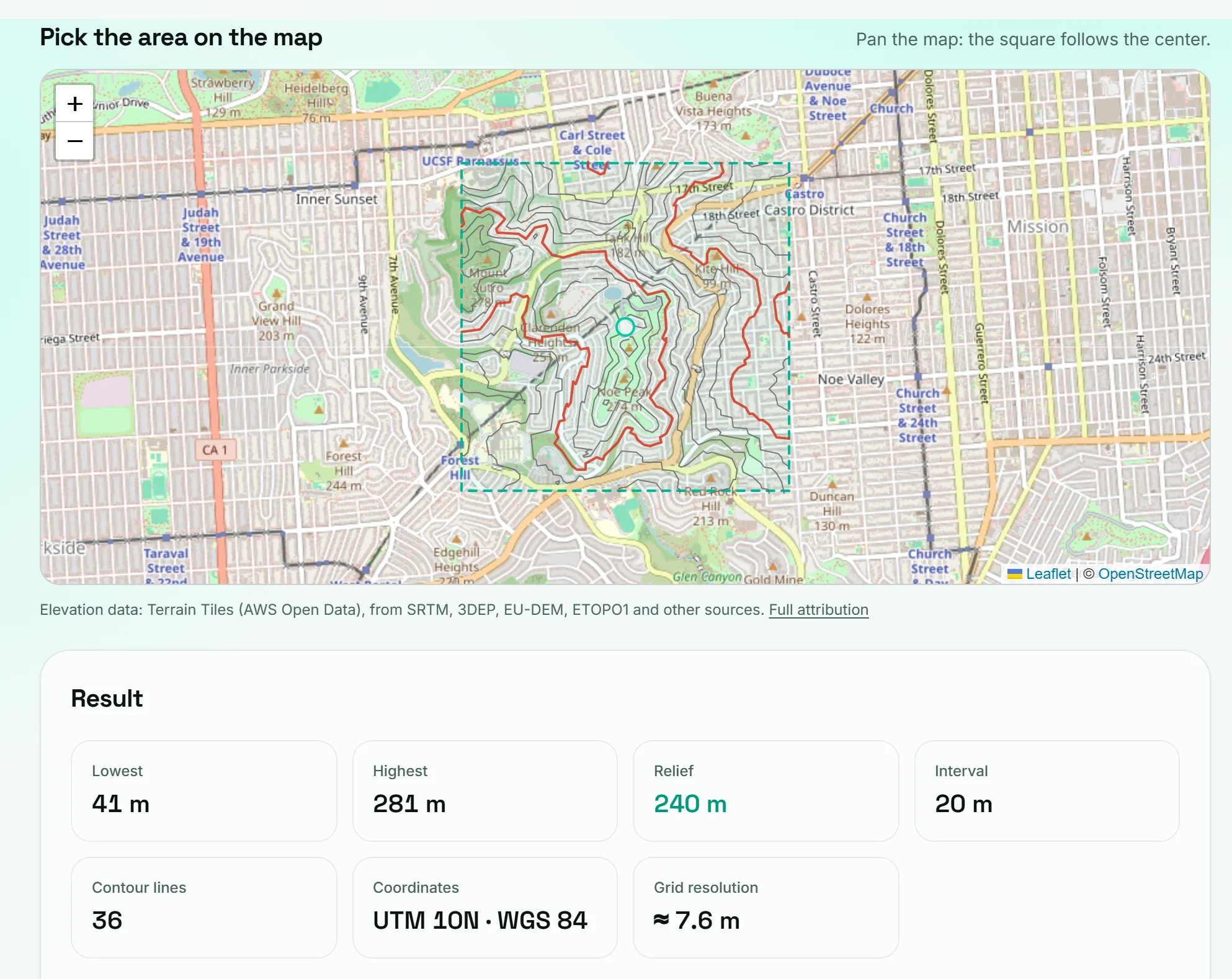Screen dimensions: 1232x979
Task: Click the Forest Hill station label in blue
Action: (x=460, y=467)
